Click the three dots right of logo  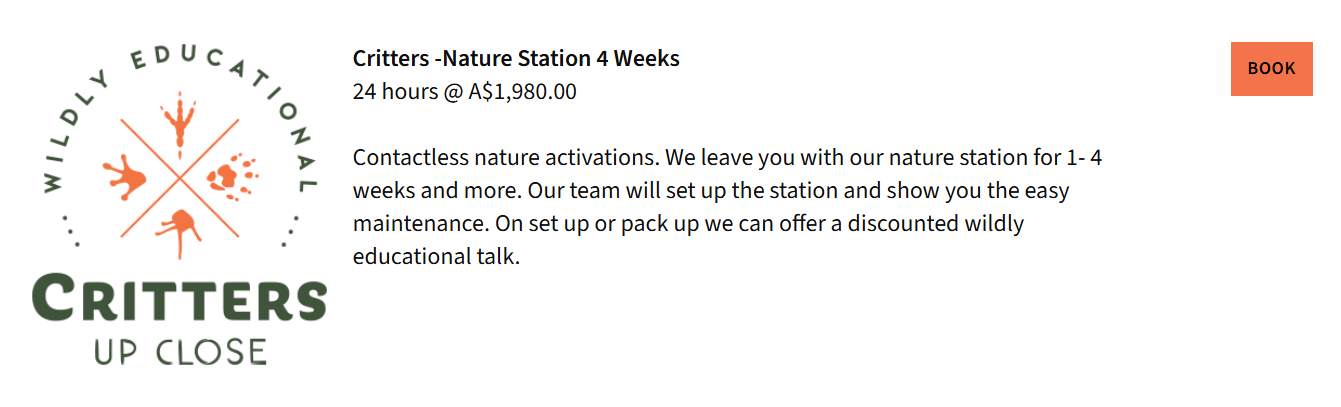pos(290,228)
